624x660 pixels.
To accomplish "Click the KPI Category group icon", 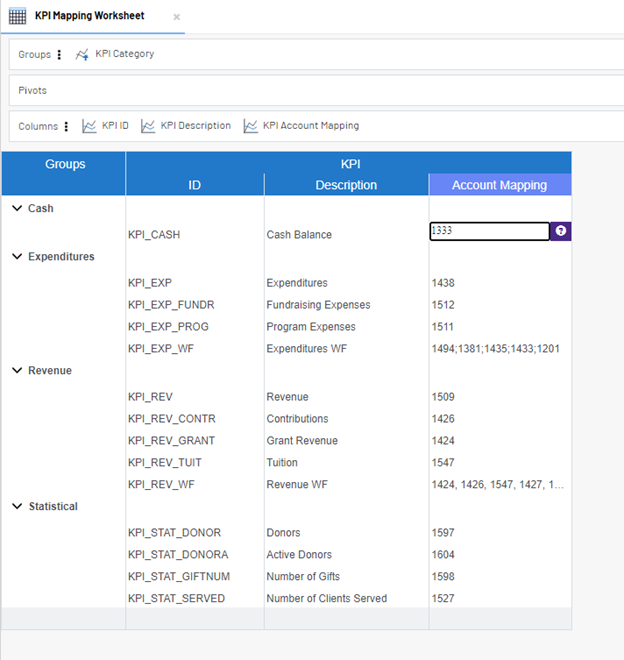I will point(82,54).
